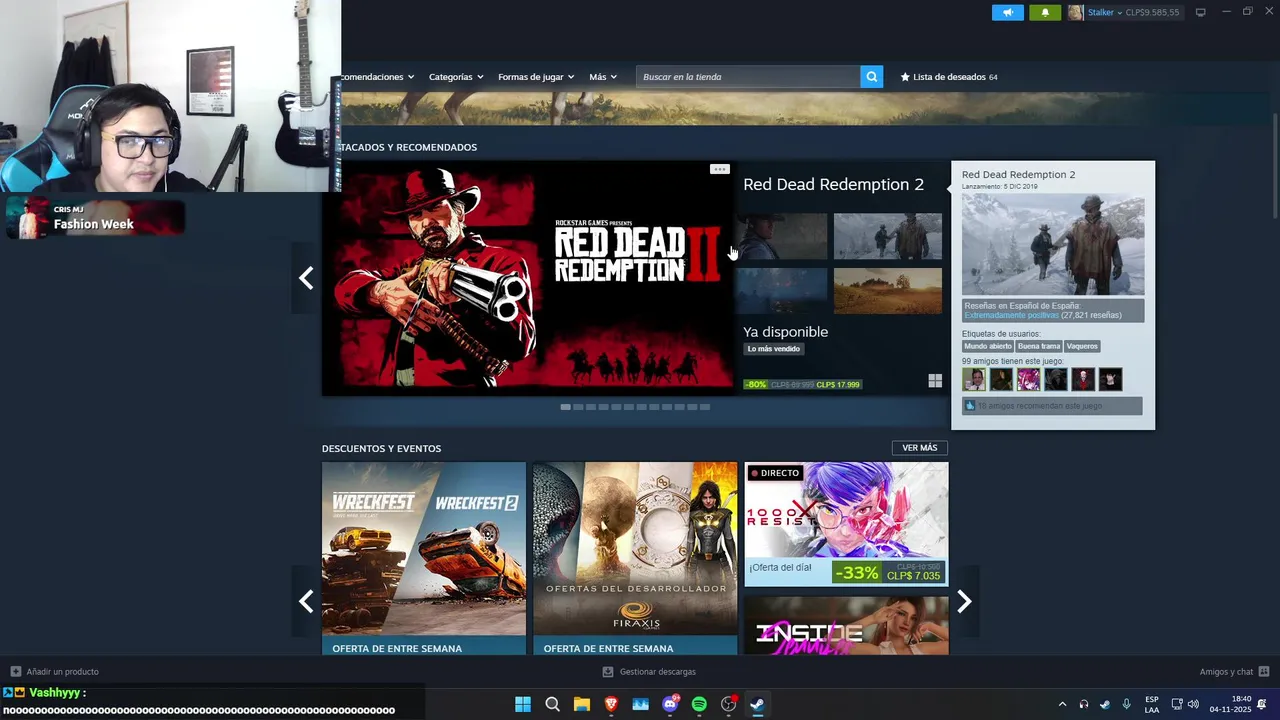Viewport: 1280px width, 720px height.
Task: Click 'amigos recomiendan este juego' bar
Action: [x=1052, y=406]
